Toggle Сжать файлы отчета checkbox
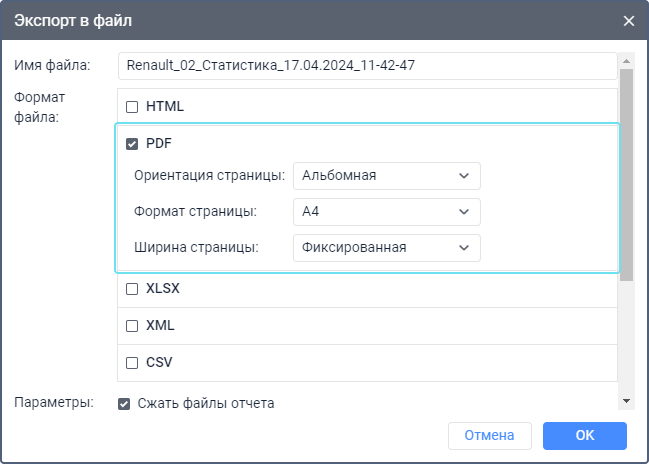This screenshot has height=464, width=649. pyautogui.click(x=125, y=404)
